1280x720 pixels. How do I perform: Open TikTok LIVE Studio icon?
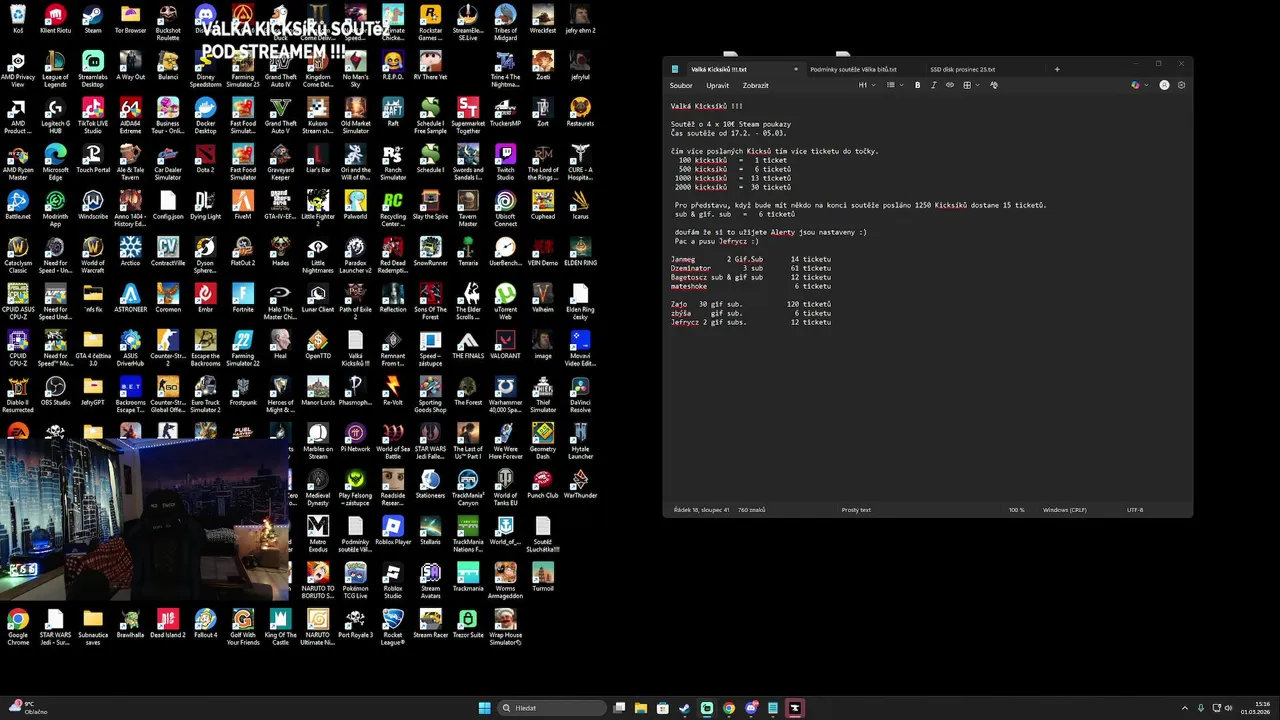click(93, 115)
